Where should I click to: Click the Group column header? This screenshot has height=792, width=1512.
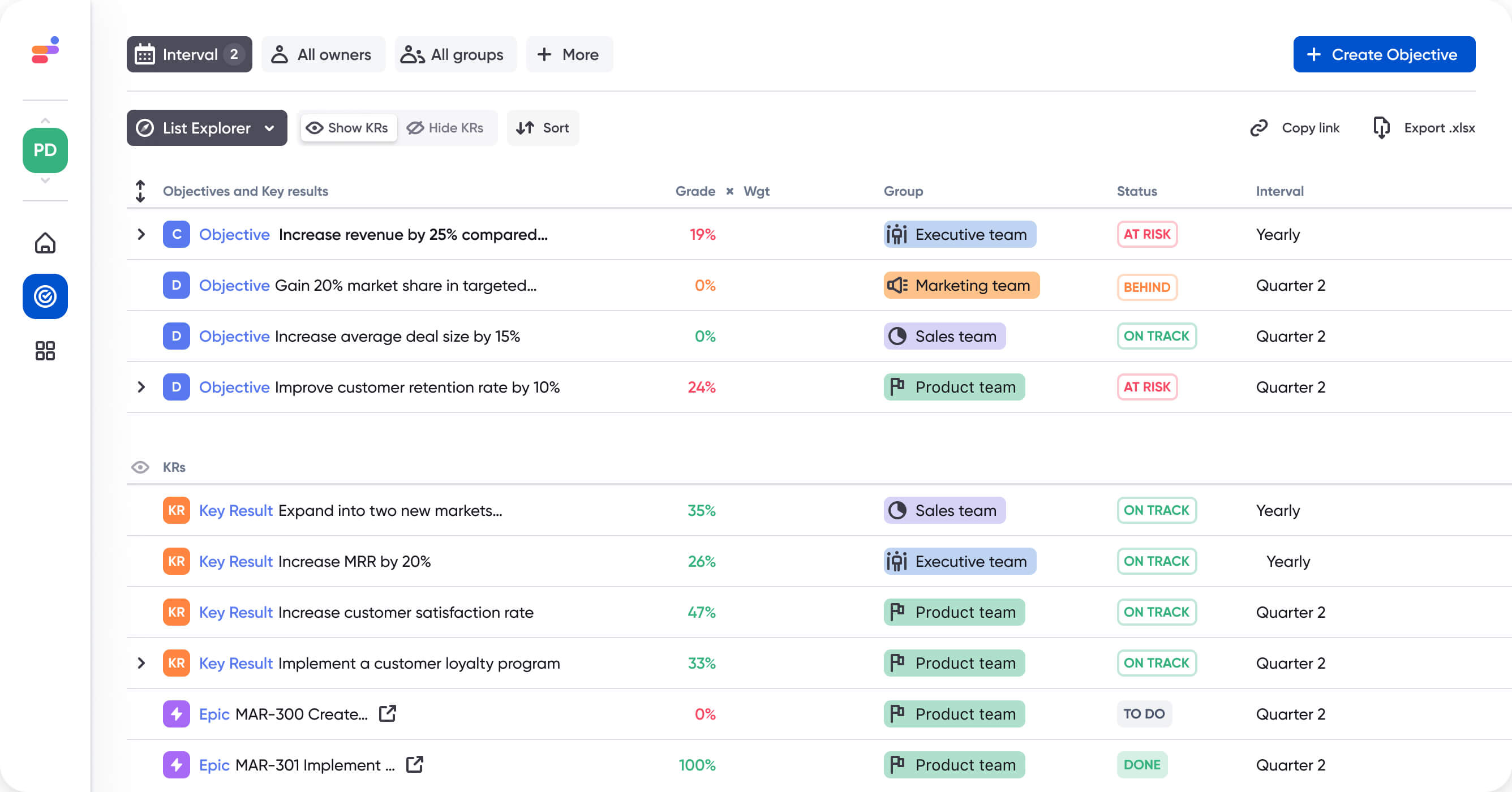(x=903, y=191)
